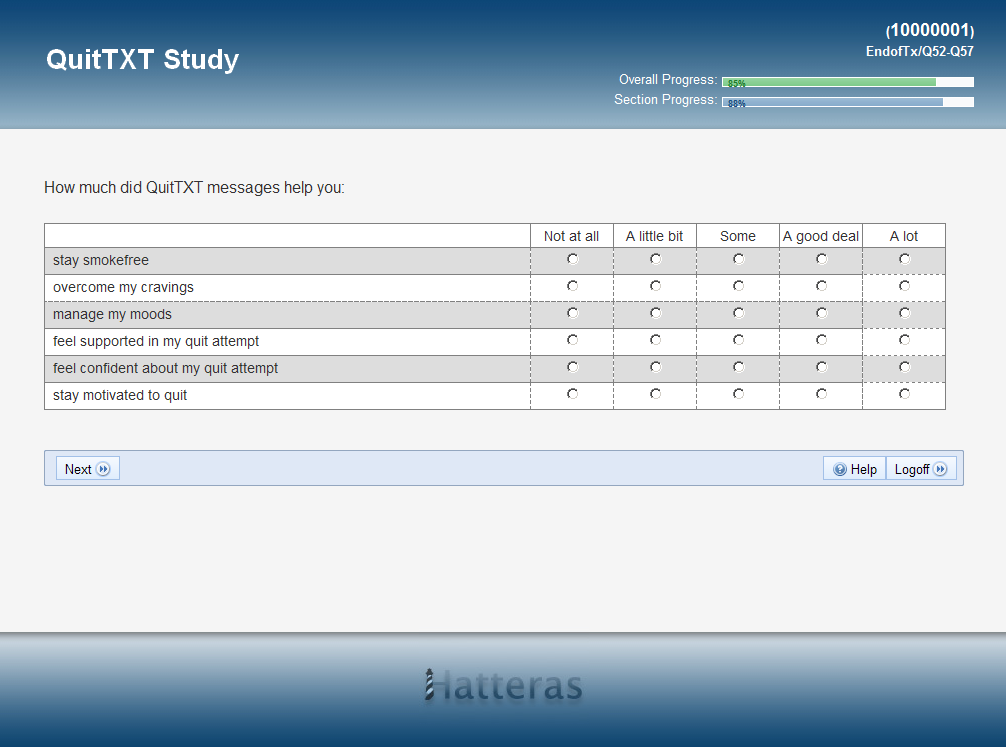Mark 'Some' for manage my moods
The height and width of the screenshot is (747, 1006).
738,313
